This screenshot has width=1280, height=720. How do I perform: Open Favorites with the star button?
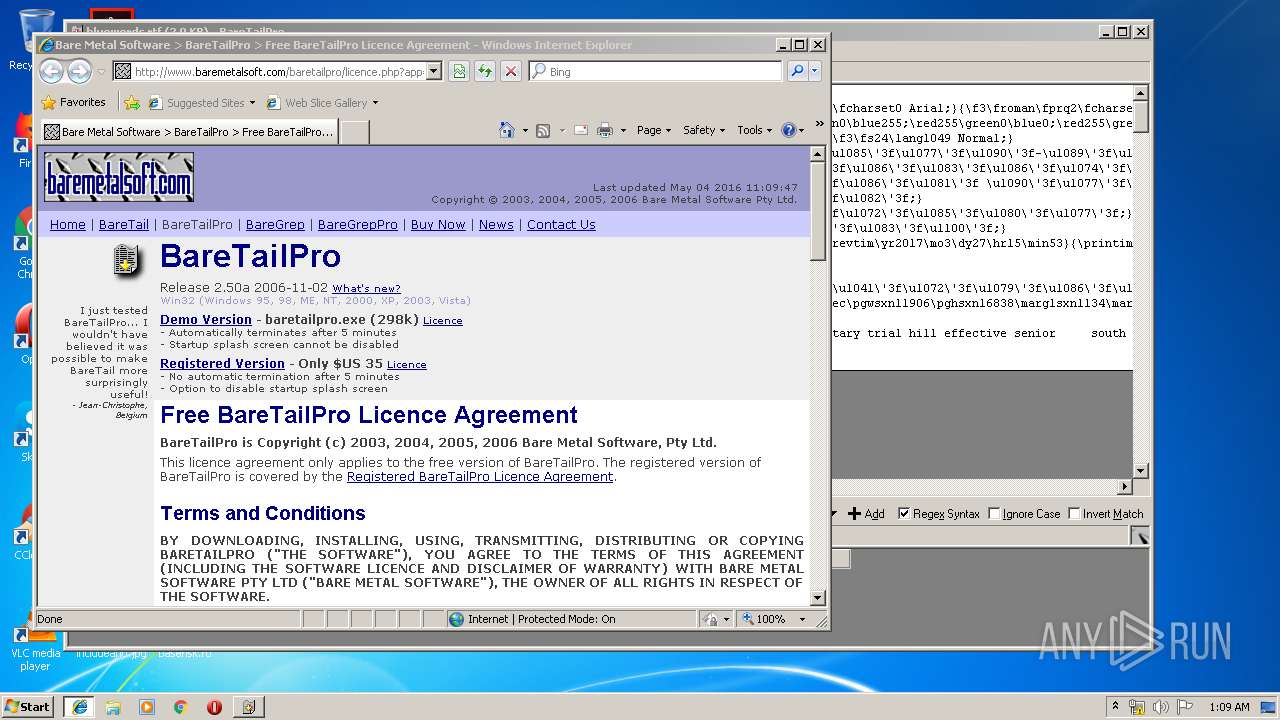click(73, 102)
